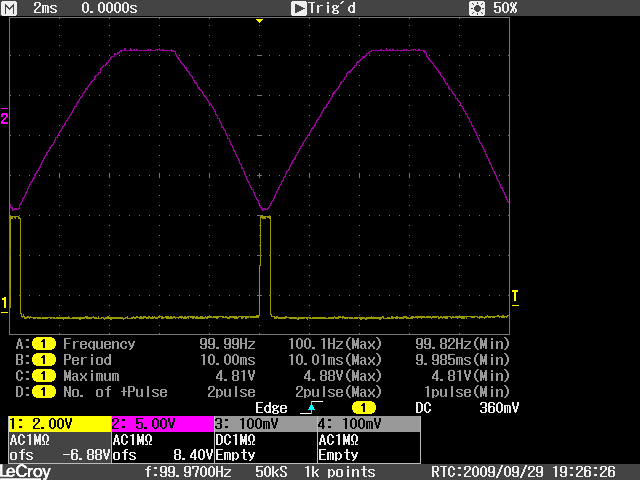The height and width of the screenshot is (480, 640).
Task: Click the 1k points record length
Action: 340,472
